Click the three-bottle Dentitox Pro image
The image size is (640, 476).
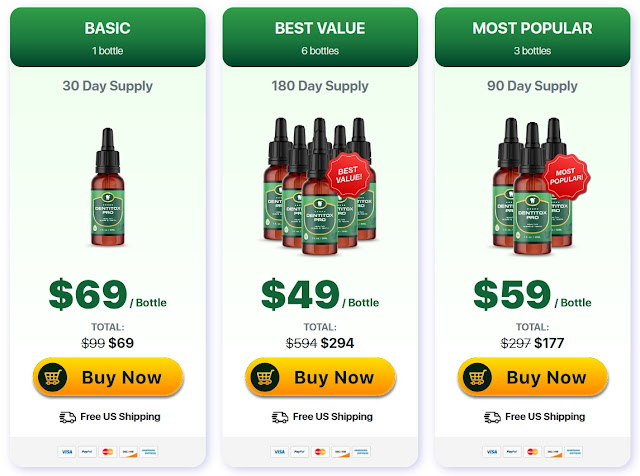(532, 186)
